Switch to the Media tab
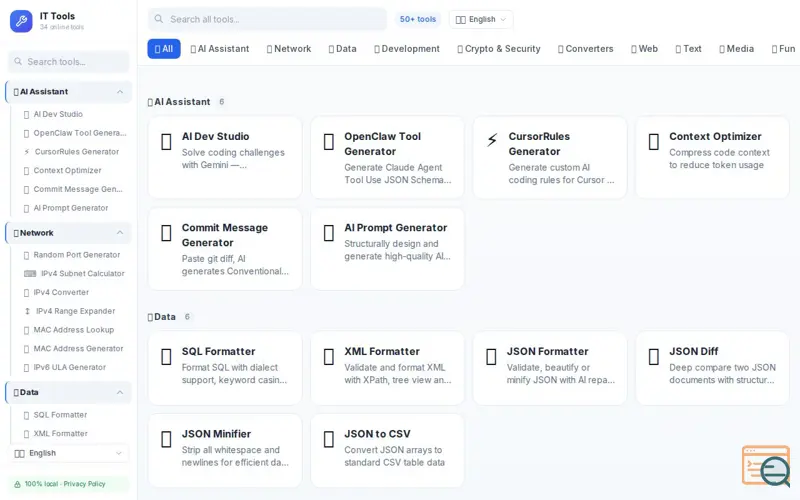The height and width of the screenshot is (500, 800). [736, 49]
